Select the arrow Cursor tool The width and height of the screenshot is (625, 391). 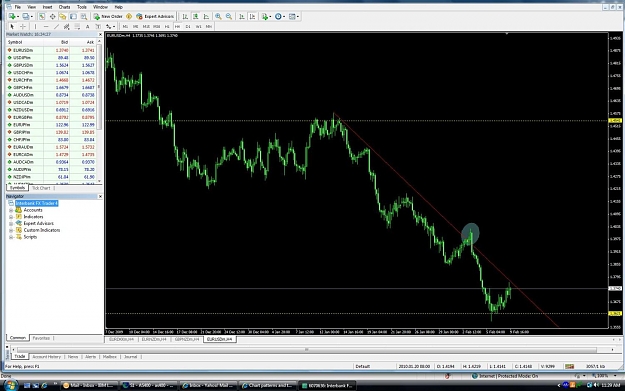tap(12, 26)
